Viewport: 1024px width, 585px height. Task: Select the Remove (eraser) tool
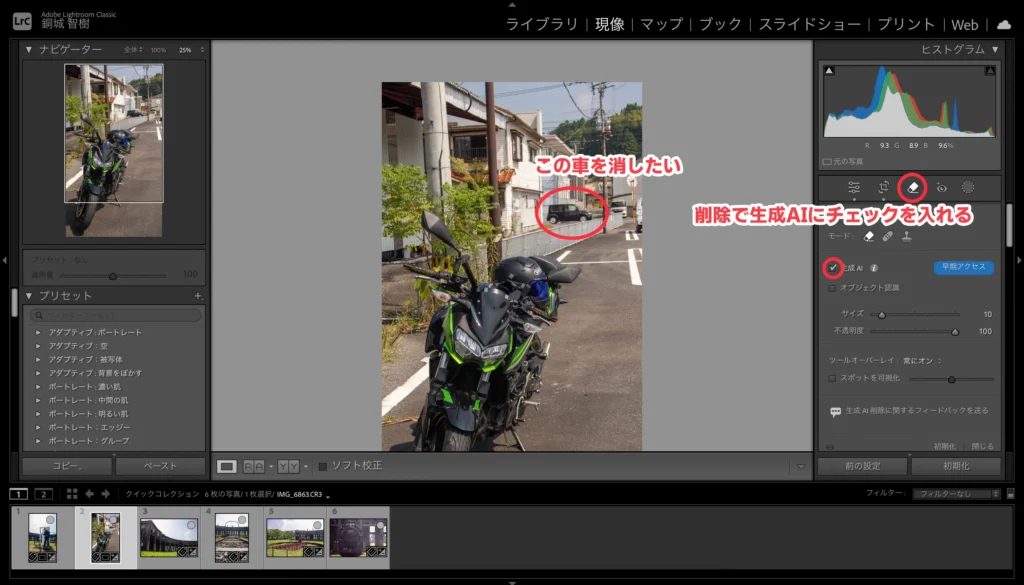tap(912, 187)
